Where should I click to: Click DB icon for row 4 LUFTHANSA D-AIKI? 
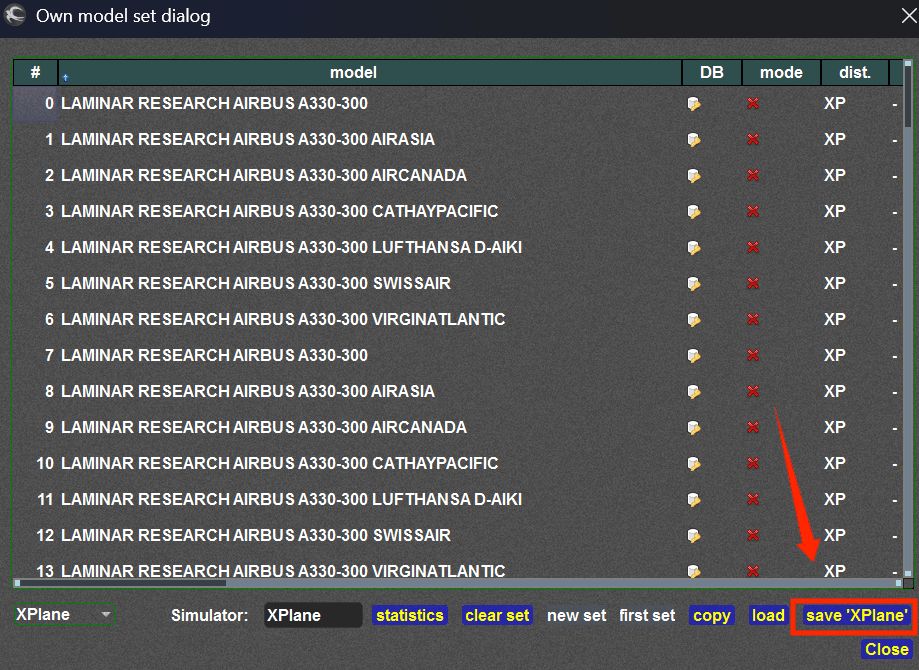pyautogui.click(x=694, y=248)
